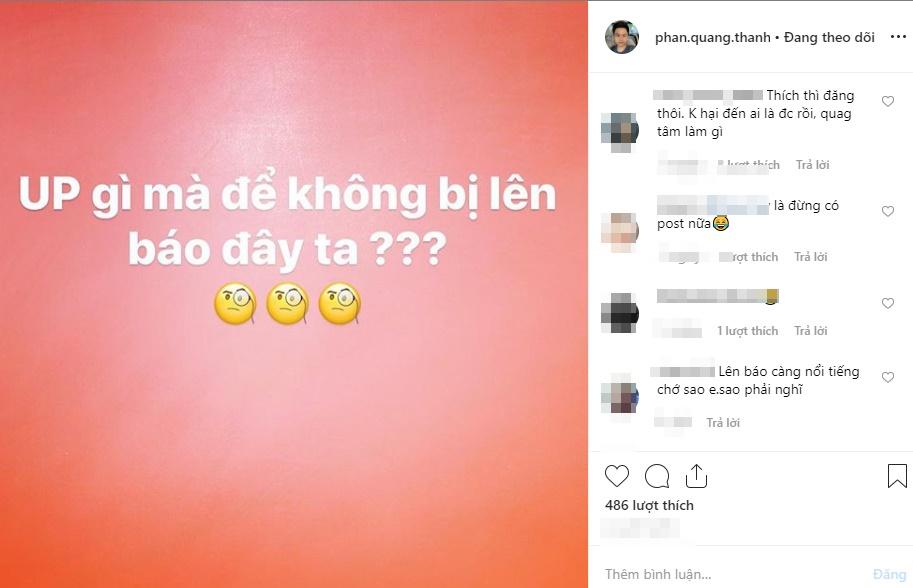Screen dimensions: 913x588
Task: View the 486 lượt thích likes list
Action: [x=649, y=505]
